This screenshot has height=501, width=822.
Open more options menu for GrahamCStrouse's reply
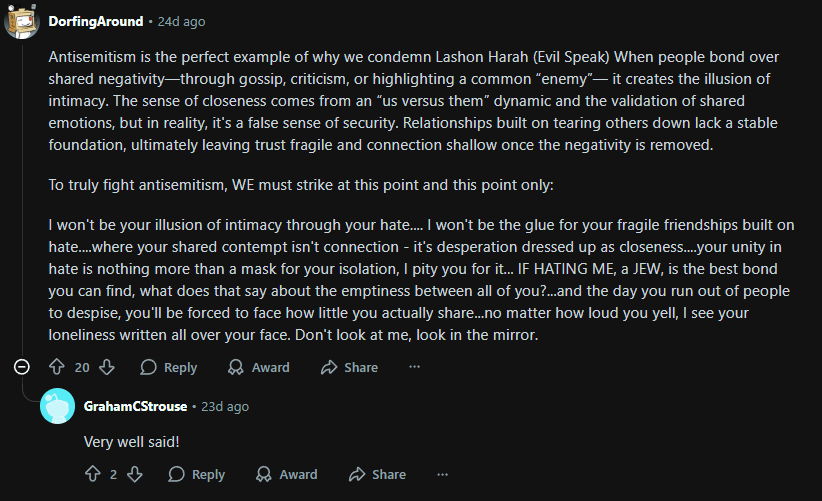pos(442,474)
